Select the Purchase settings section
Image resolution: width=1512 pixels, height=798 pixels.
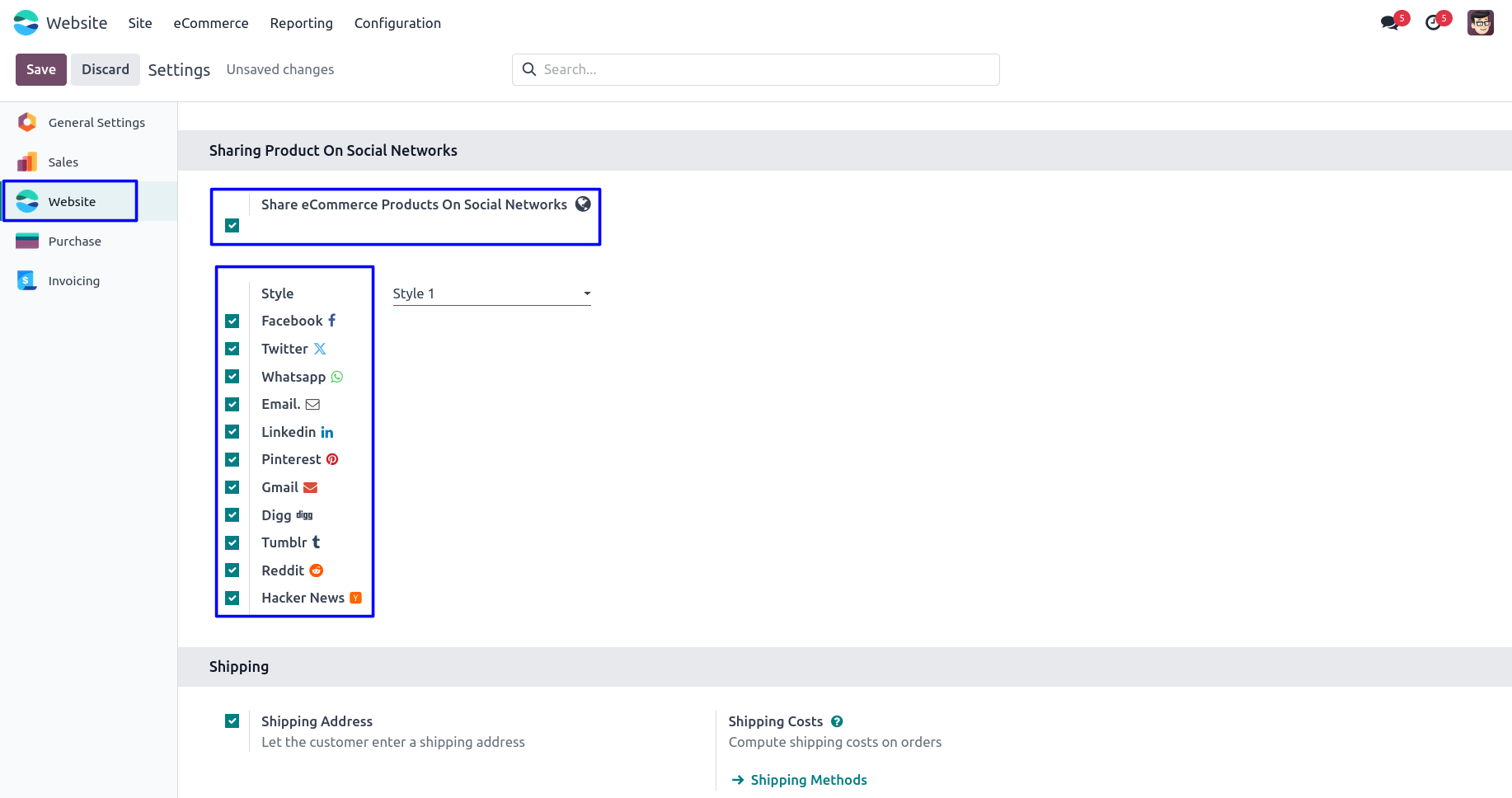tap(74, 242)
